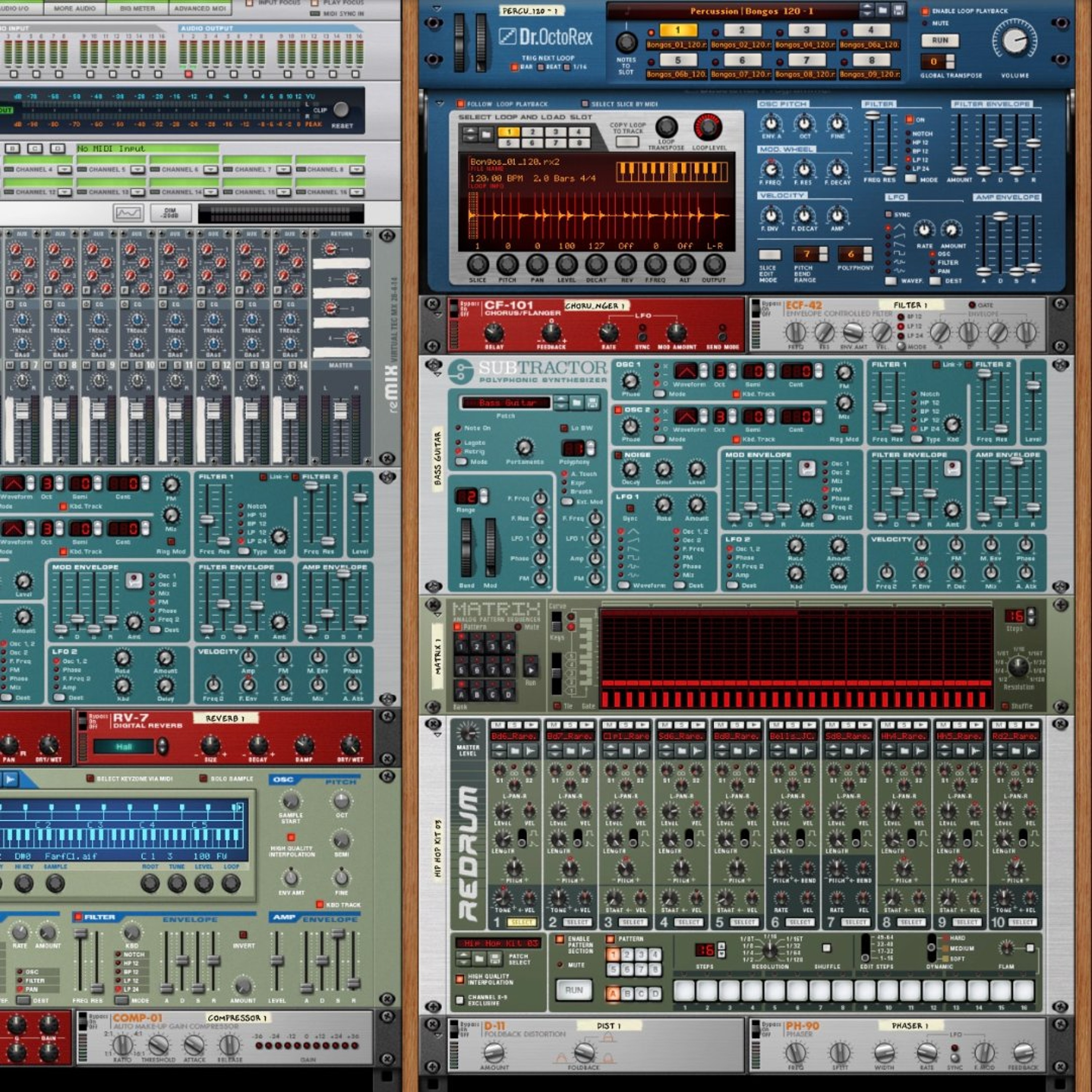Toggle Redrum High Quality Interpolation
The height and width of the screenshot is (1092, 1092).
point(460,980)
